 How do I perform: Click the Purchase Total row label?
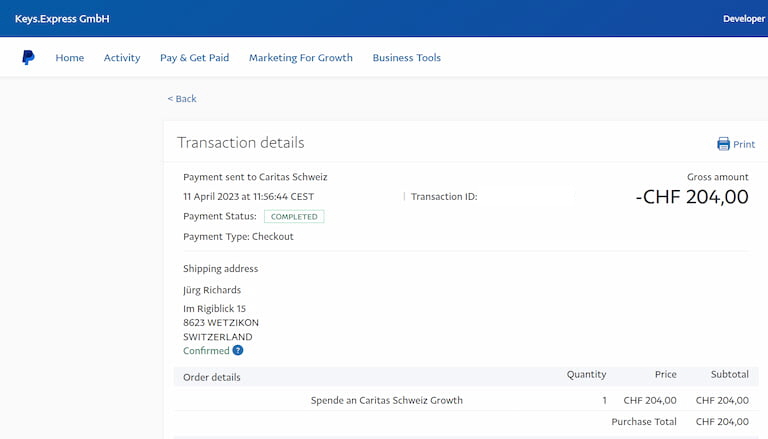(644, 422)
